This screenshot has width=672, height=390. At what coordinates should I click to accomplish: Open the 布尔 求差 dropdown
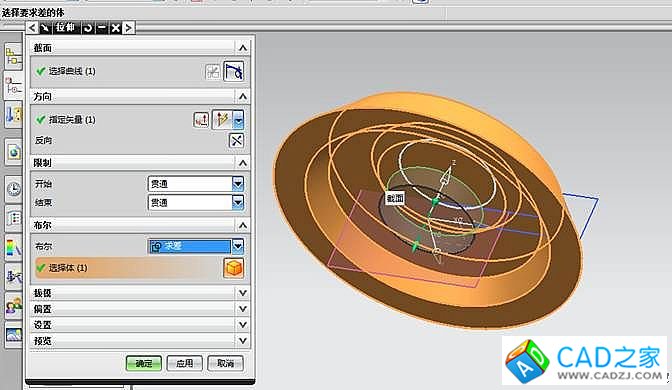pyautogui.click(x=237, y=246)
